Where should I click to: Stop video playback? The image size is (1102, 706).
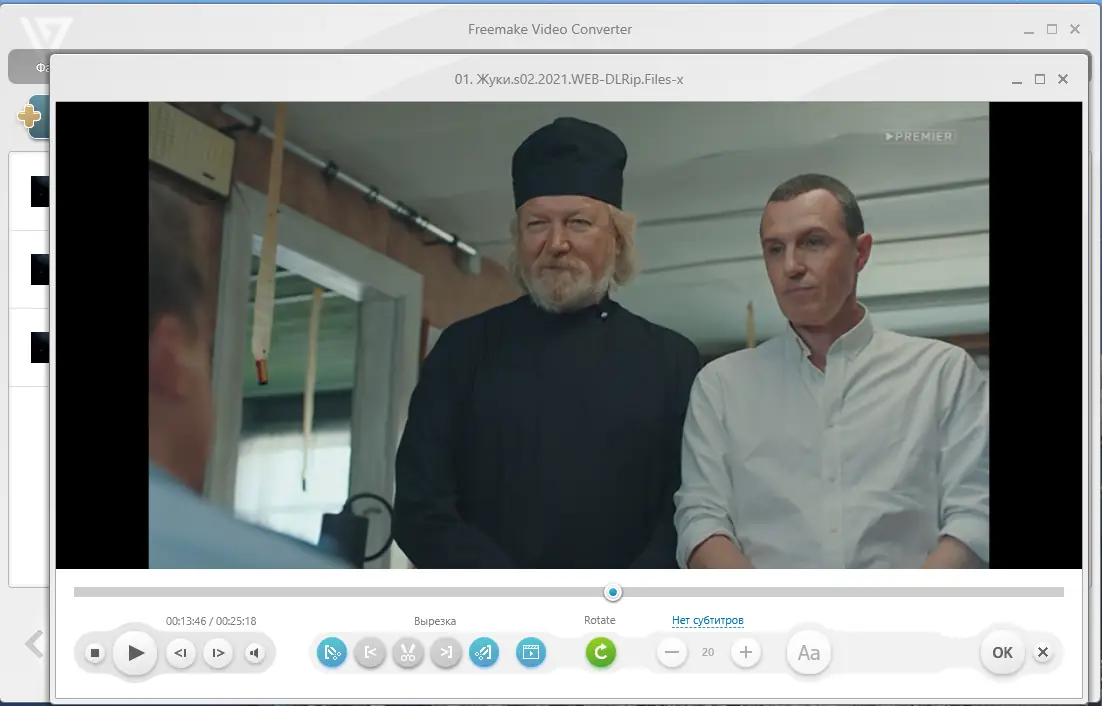pyautogui.click(x=95, y=653)
